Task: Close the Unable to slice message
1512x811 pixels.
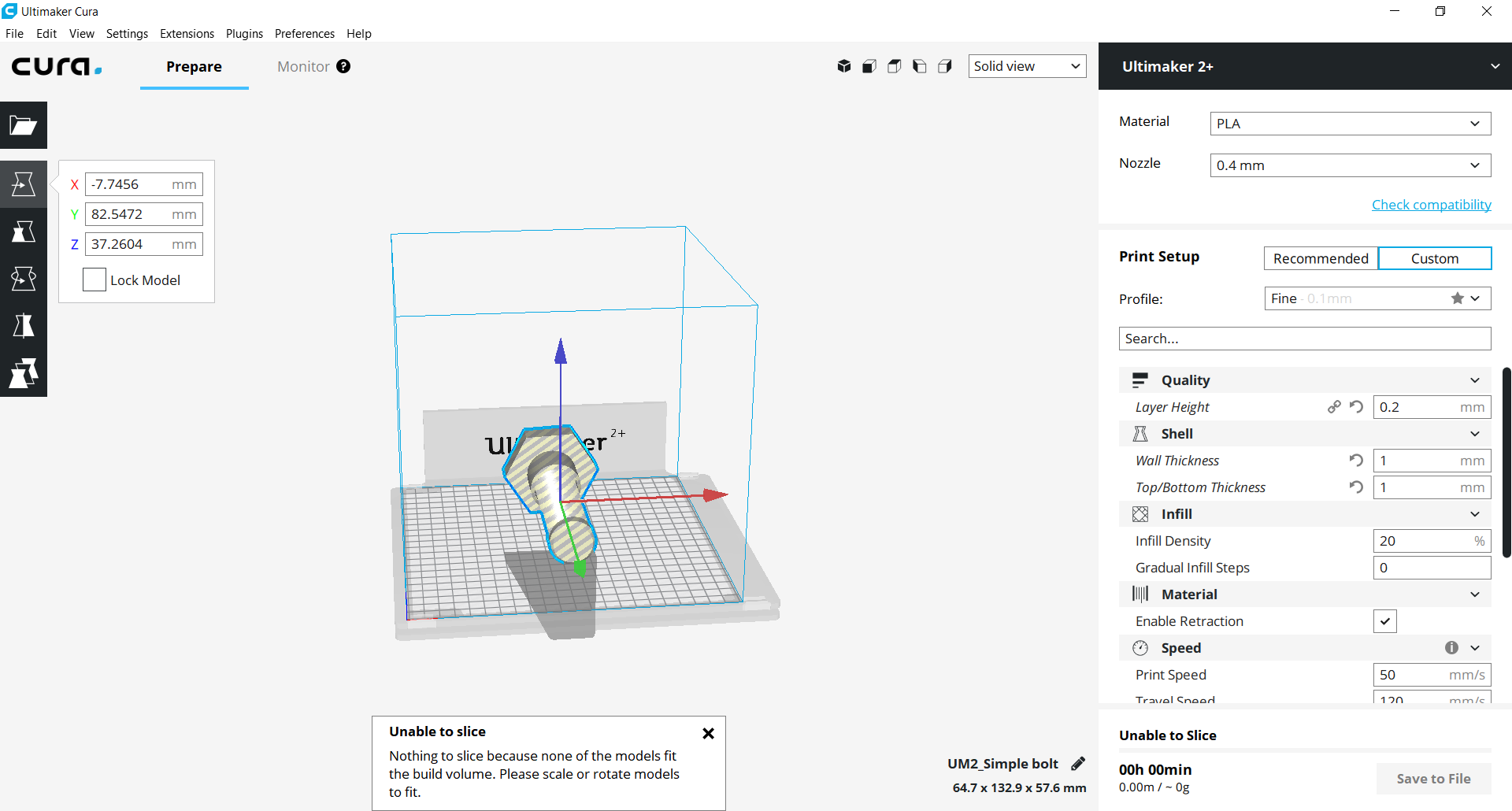Action: pos(708,733)
